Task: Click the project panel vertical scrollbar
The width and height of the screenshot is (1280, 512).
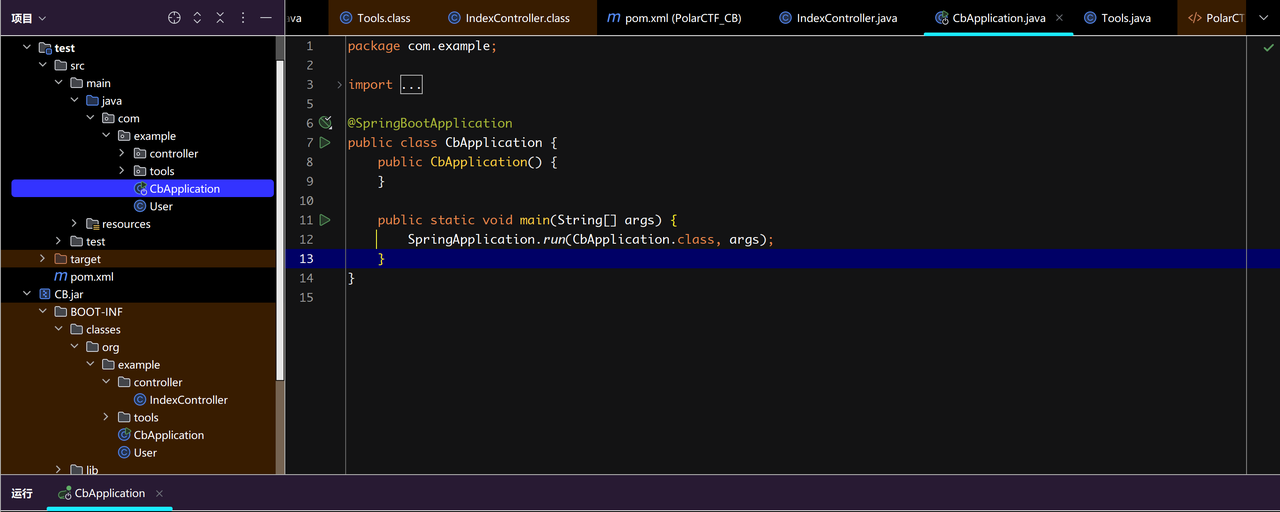Action: click(280, 220)
